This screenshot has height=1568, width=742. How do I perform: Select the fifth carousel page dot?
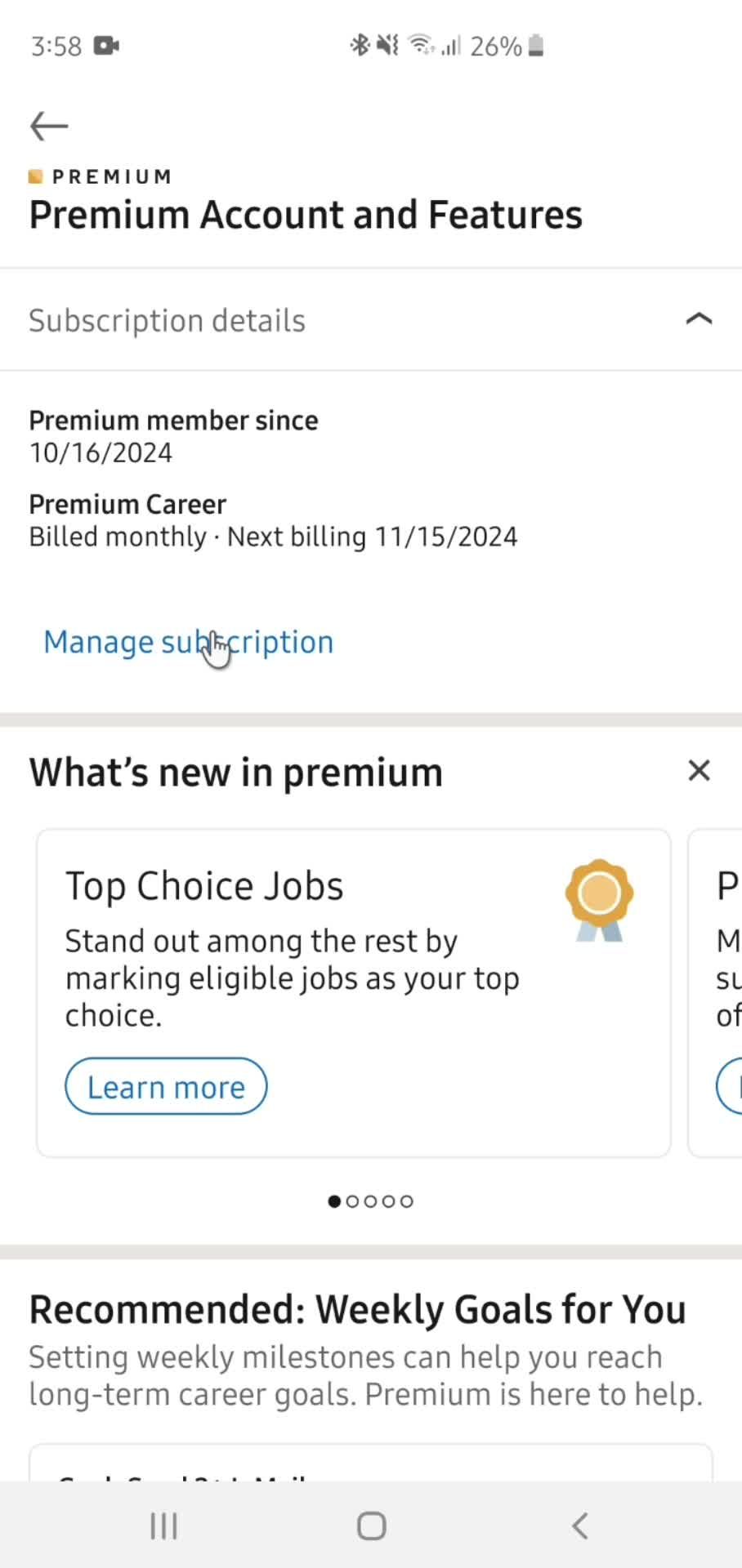[406, 1201]
